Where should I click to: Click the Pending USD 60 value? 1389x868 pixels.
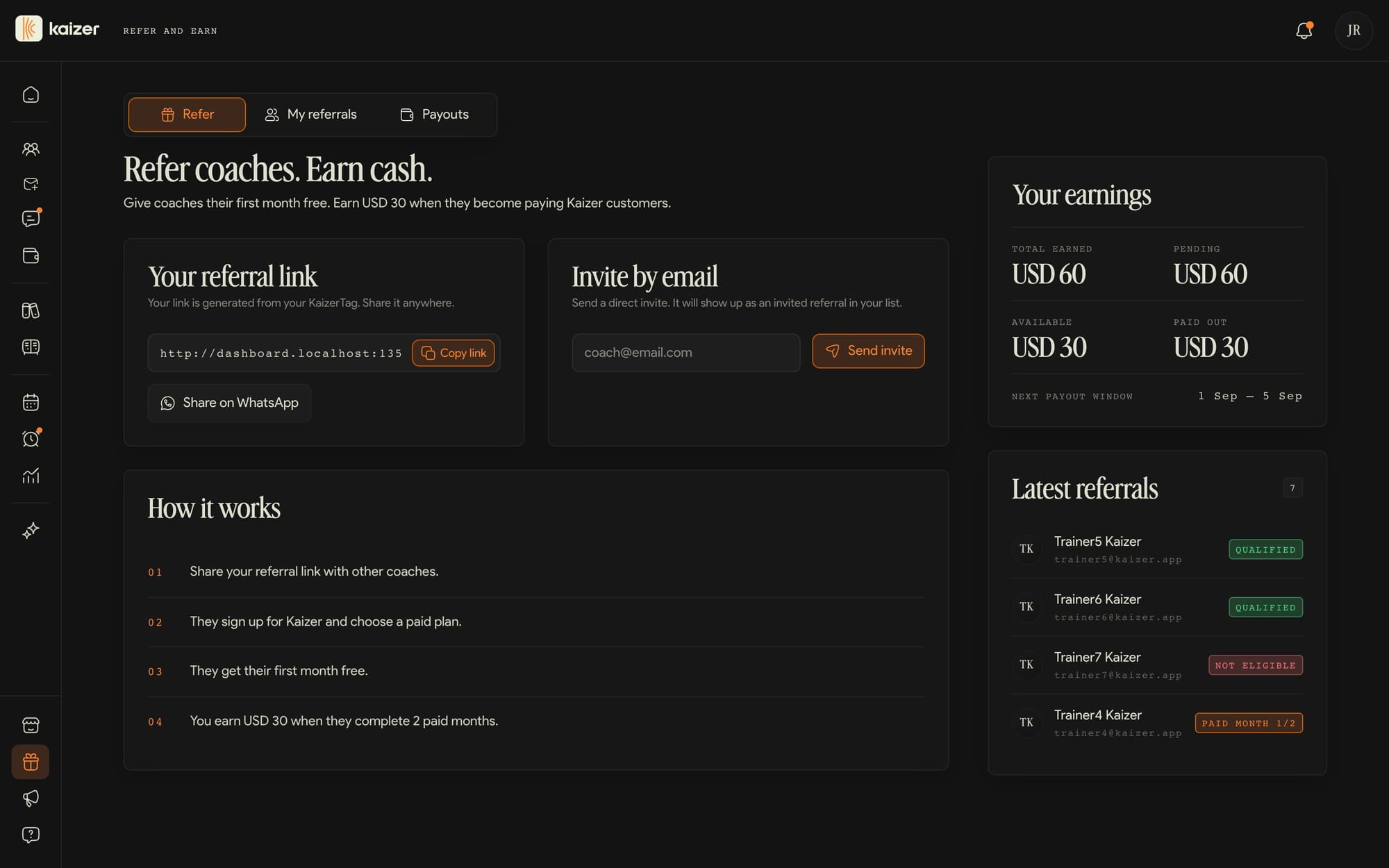pos(1211,274)
